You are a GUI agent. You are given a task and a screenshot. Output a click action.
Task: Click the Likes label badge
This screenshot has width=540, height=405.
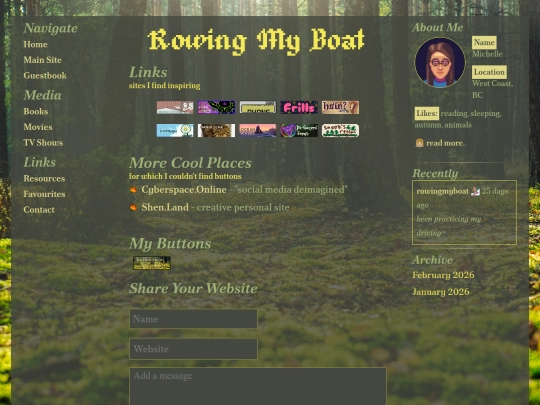pyautogui.click(x=427, y=113)
